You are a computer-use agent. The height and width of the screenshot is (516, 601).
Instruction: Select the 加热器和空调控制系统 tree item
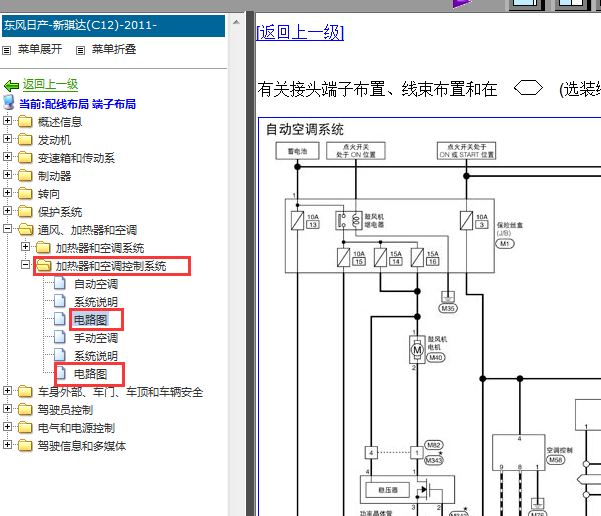tap(111, 266)
